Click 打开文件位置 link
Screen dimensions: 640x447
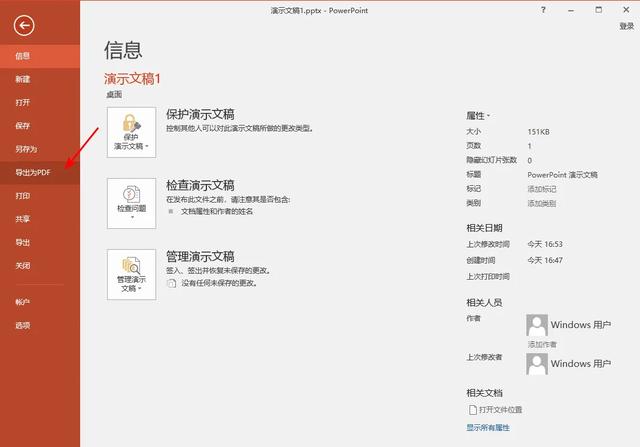pyautogui.click(x=501, y=409)
